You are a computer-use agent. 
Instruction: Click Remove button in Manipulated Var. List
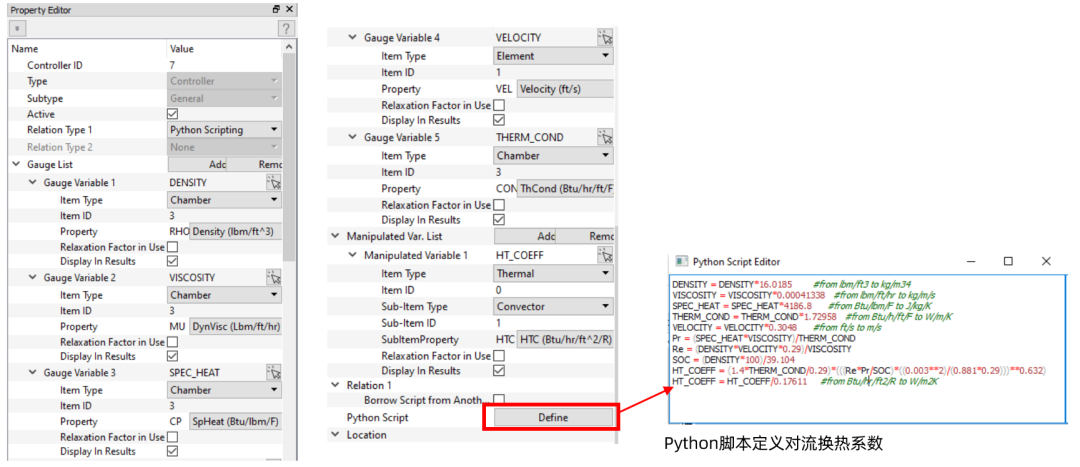[585, 236]
